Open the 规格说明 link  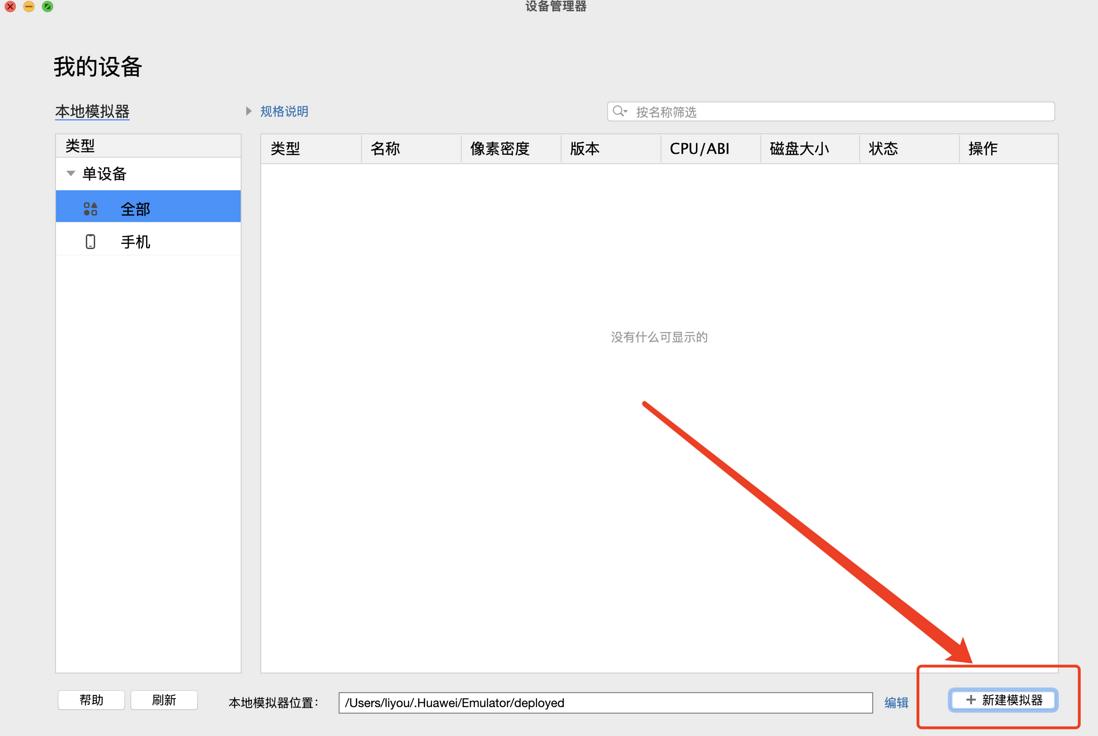[284, 111]
